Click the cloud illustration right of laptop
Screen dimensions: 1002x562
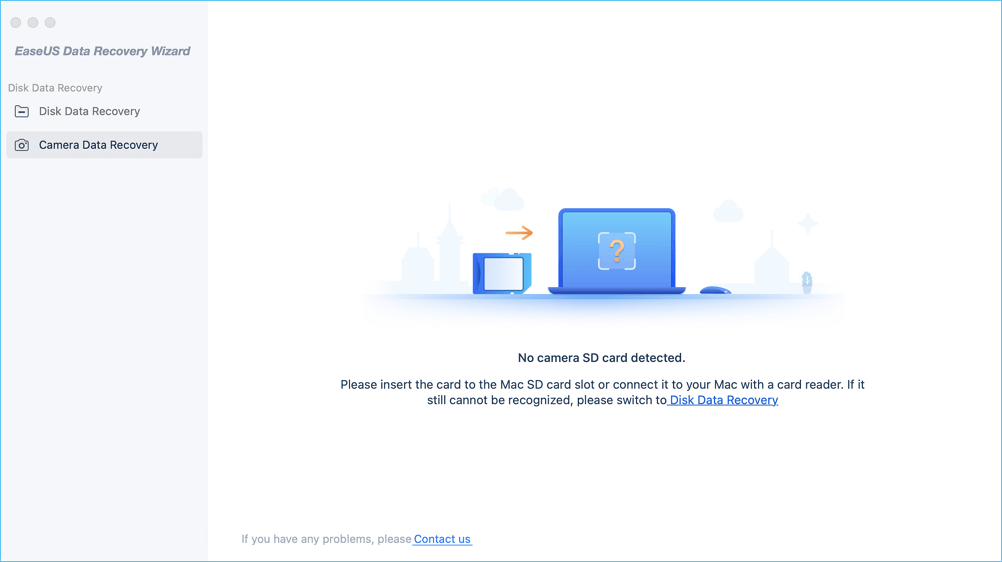pyautogui.click(x=728, y=211)
